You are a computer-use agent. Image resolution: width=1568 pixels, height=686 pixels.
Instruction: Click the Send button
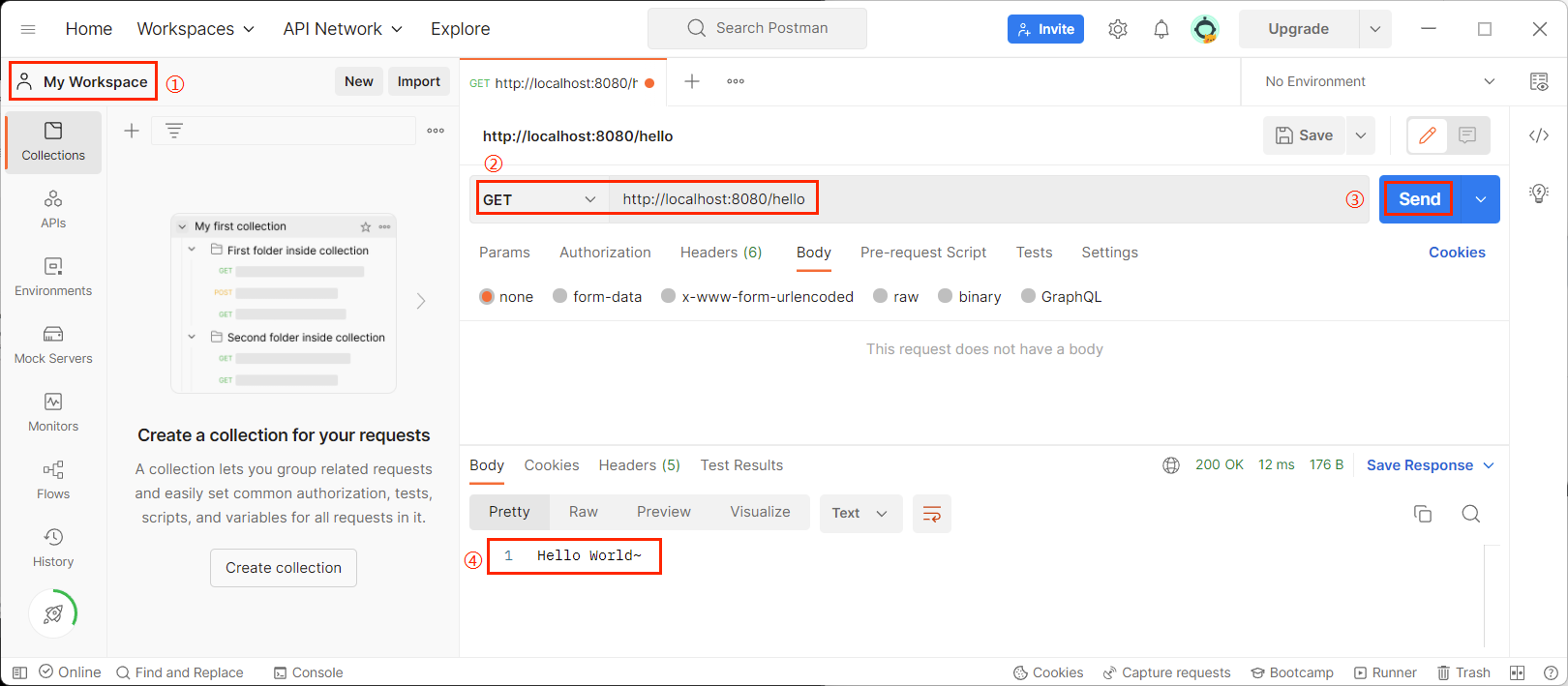pos(1419,199)
